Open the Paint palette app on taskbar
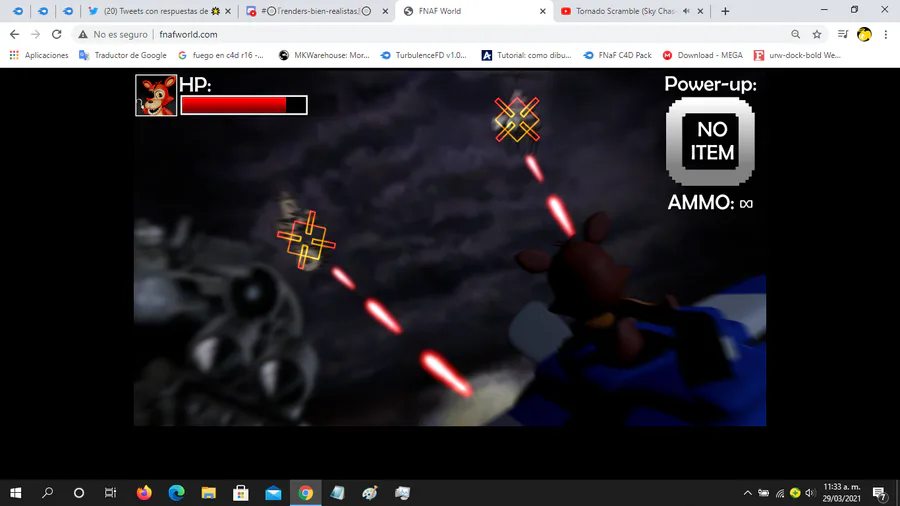This screenshot has height=506, width=900. pyautogui.click(x=370, y=493)
